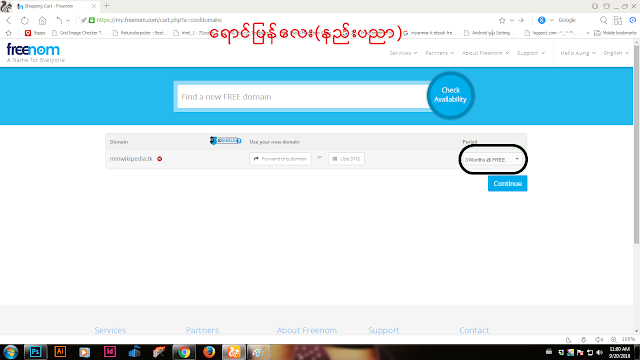Viewport: 640px width, 360px height.
Task: Open the myanmar it ebook bookmark
Action: [x=429, y=33]
